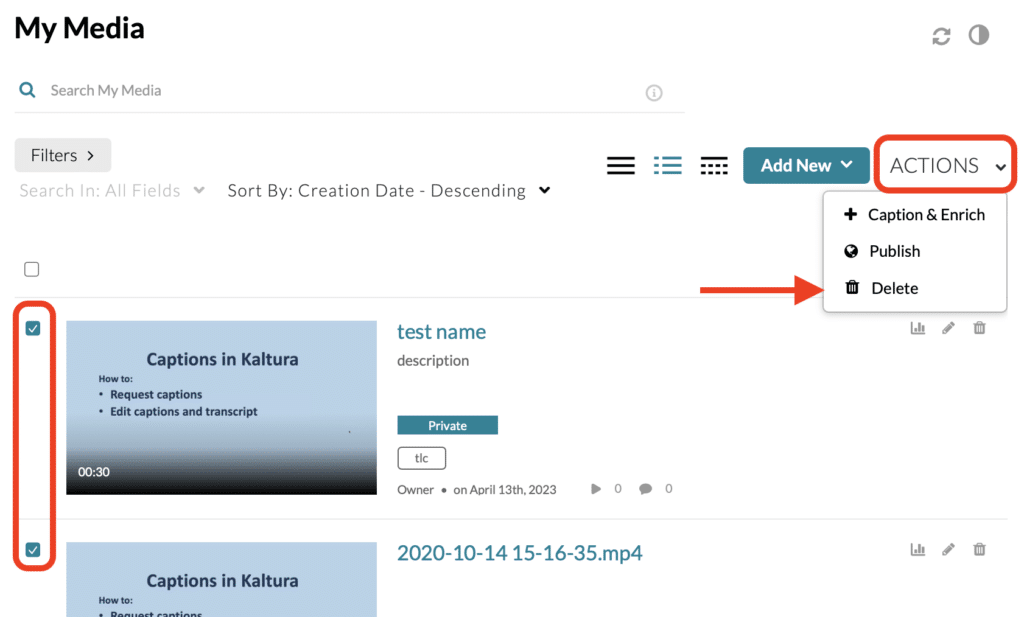Screen dimensions: 1024x617
Task: Uncheck the "test name" selection checkbox
Action: tap(33, 327)
